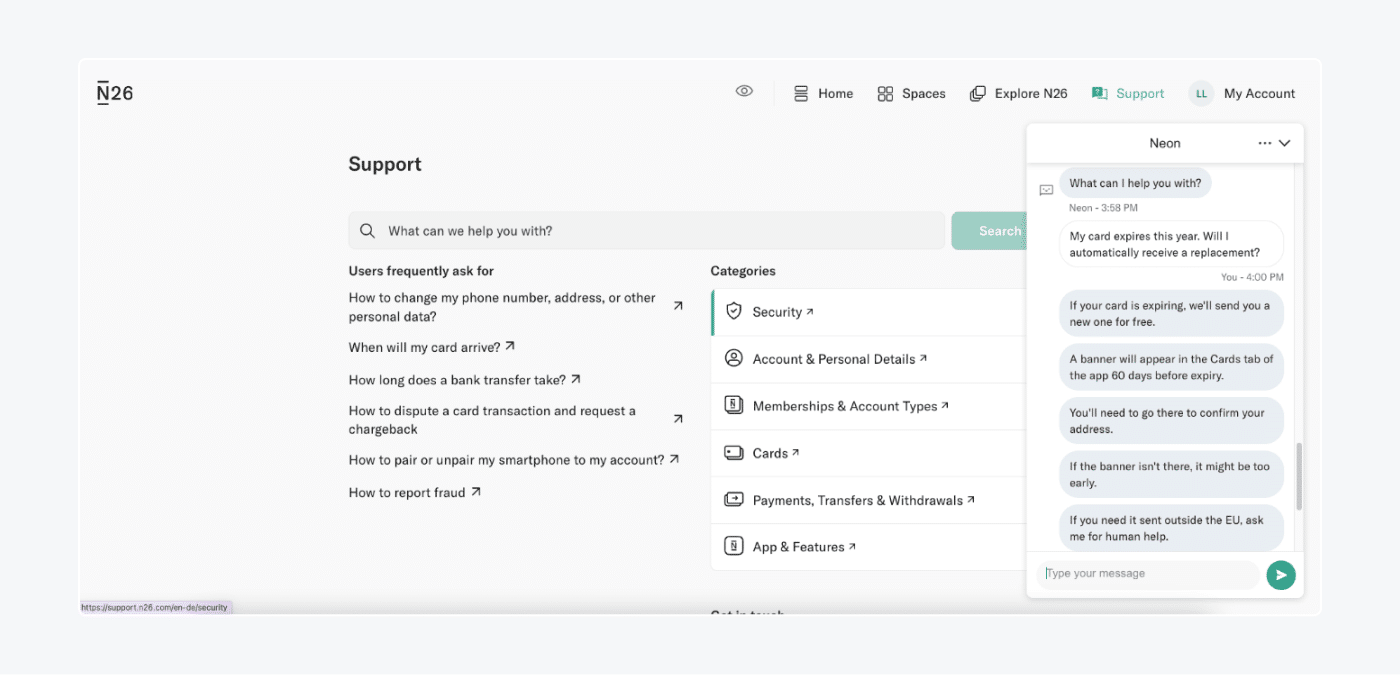The width and height of the screenshot is (1400, 675).
Task: Open Account & Personal Details category
Action: point(869,359)
